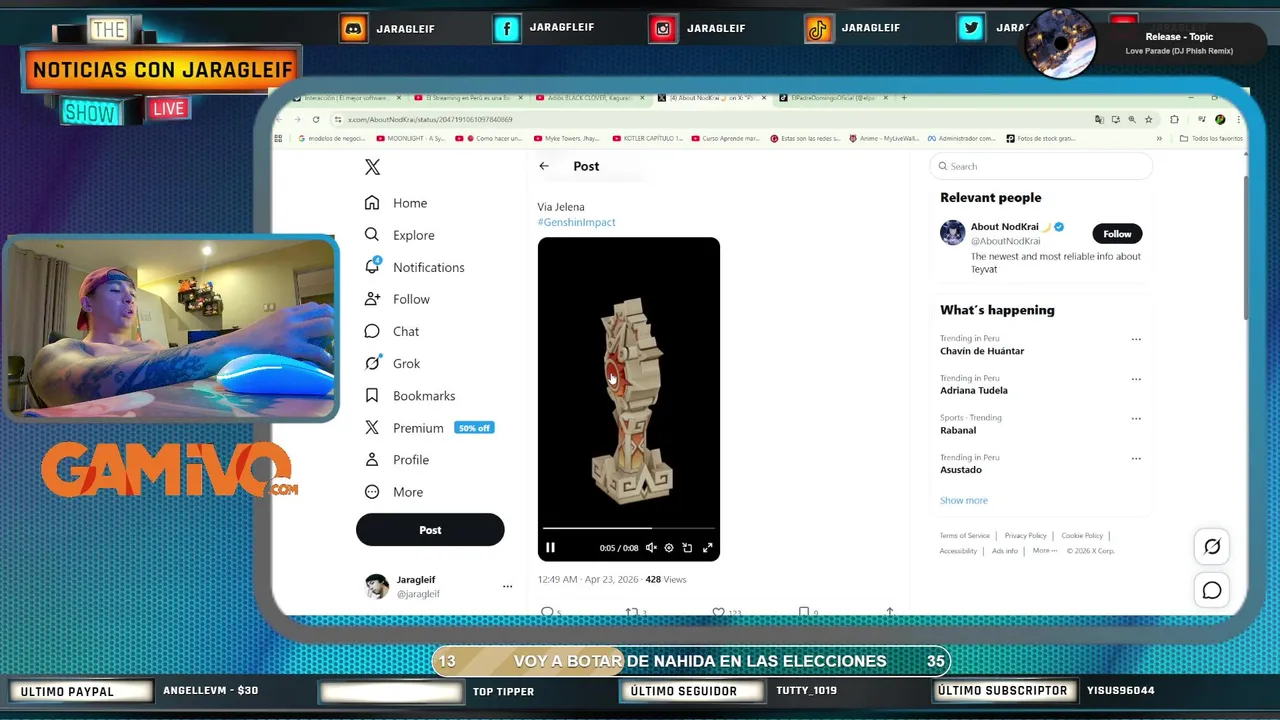Open Notifications in X sidebar
Viewport: 1280px width, 720px height.
click(x=414, y=267)
